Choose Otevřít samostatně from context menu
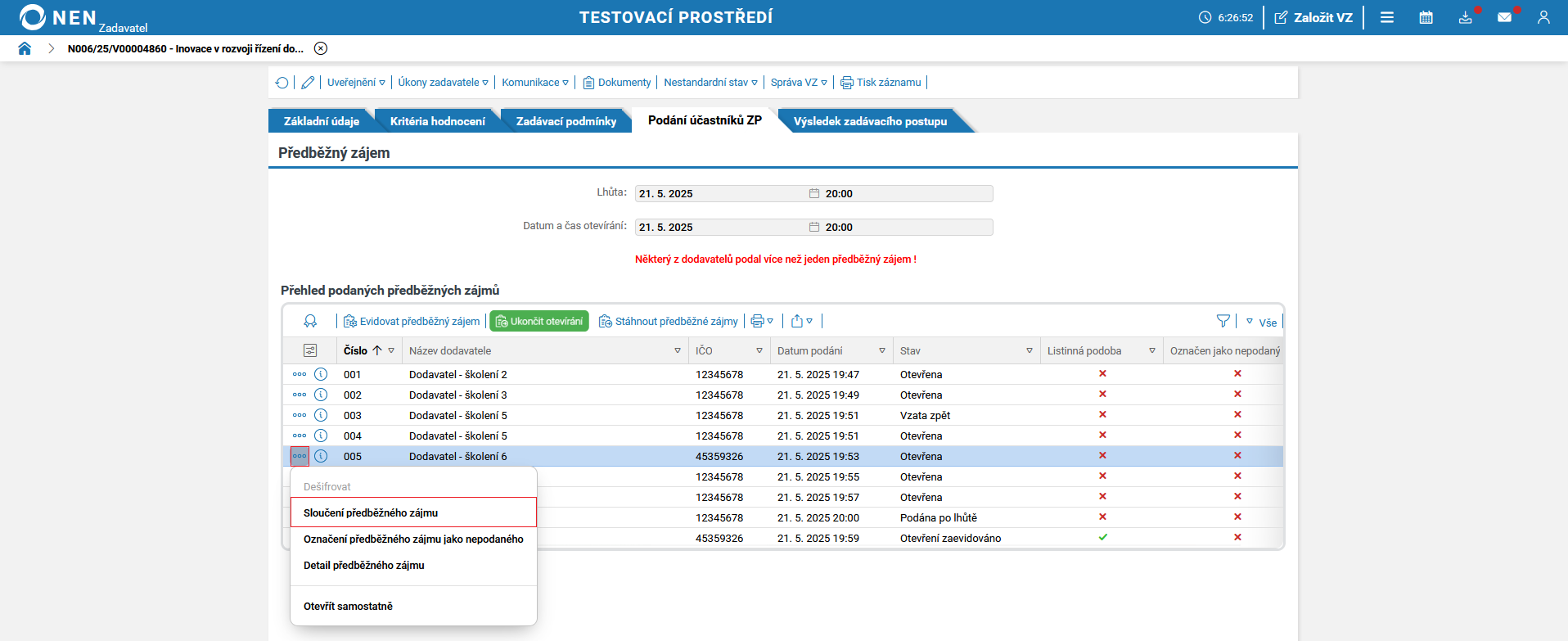Viewport: 1568px width, 641px height. (x=413, y=606)
